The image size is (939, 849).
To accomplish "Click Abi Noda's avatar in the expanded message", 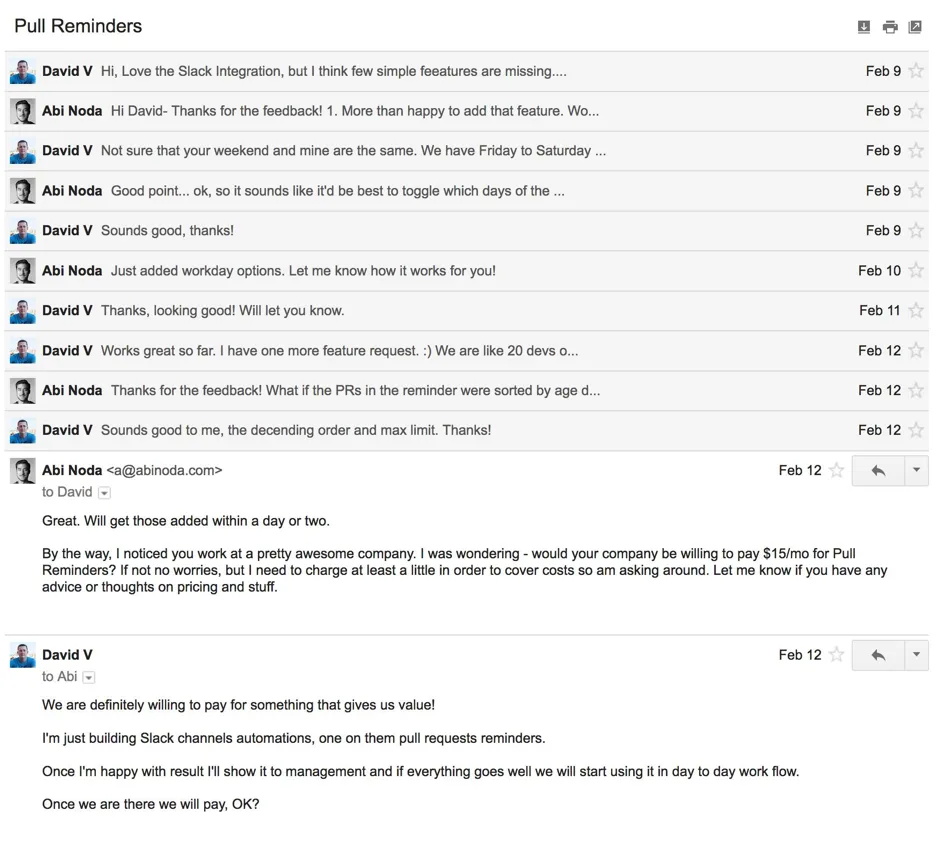I will coord(23,471).
